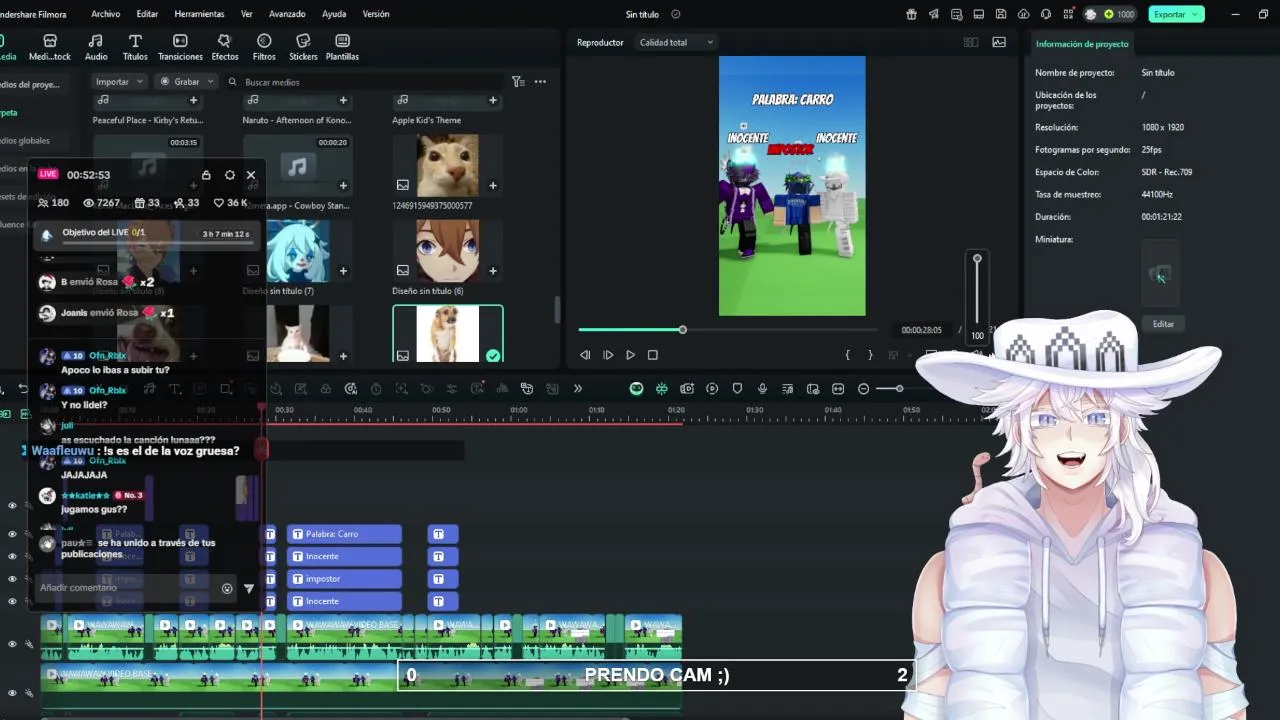Screen dimensions: 1280x720
Task: Stop playback with the square button
Action: click(x=653, y=355)
